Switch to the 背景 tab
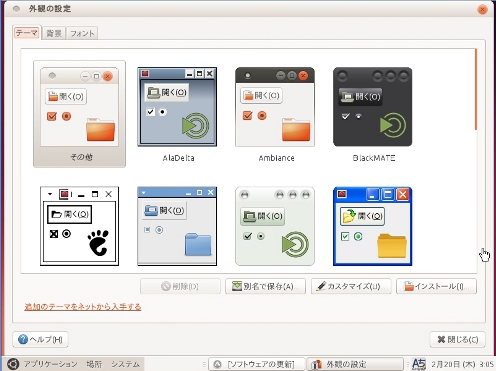The width and height of the screenshot is (496, 371). point(54,33)
